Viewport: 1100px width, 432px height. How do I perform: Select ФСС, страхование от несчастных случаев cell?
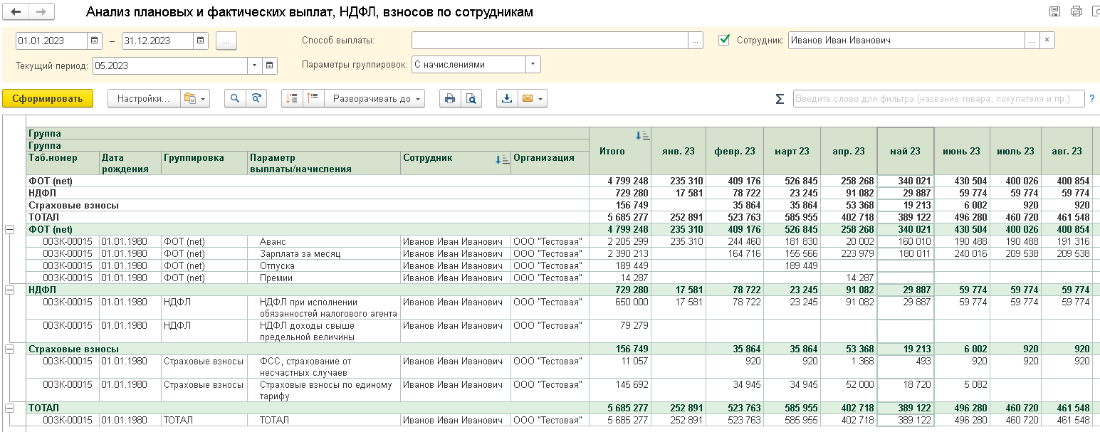[x=324, y=367]
